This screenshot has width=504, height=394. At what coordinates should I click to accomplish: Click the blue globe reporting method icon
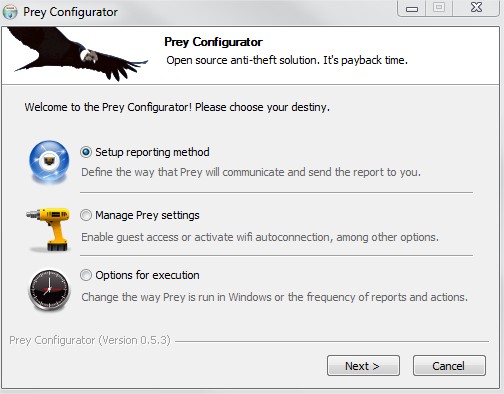tap(49, 162)
